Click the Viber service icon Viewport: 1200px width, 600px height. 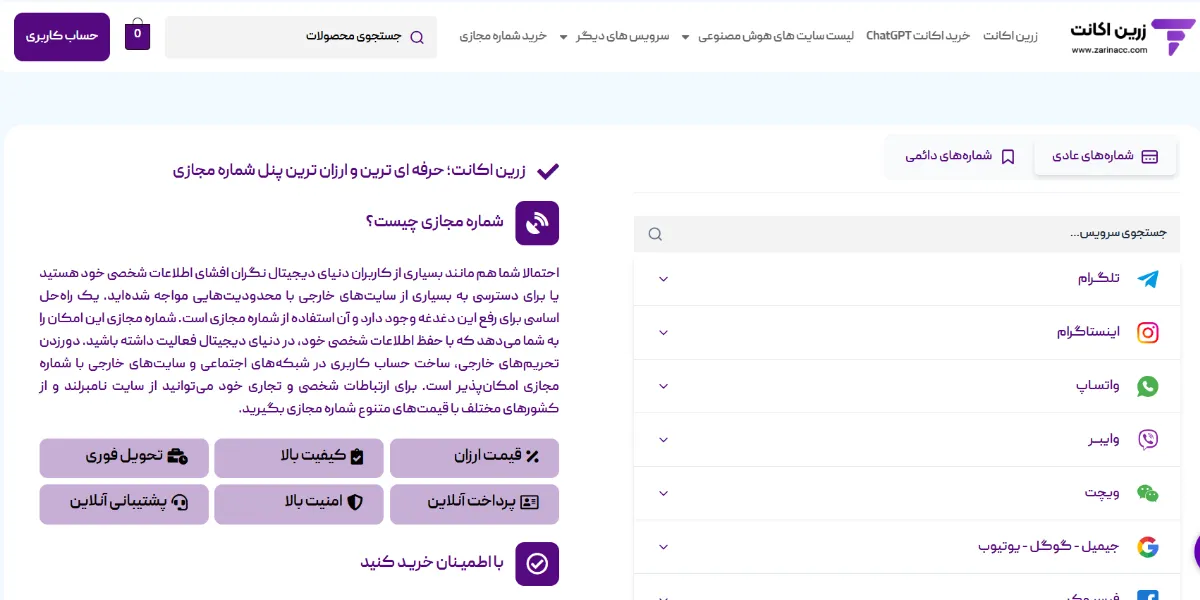1148,440
